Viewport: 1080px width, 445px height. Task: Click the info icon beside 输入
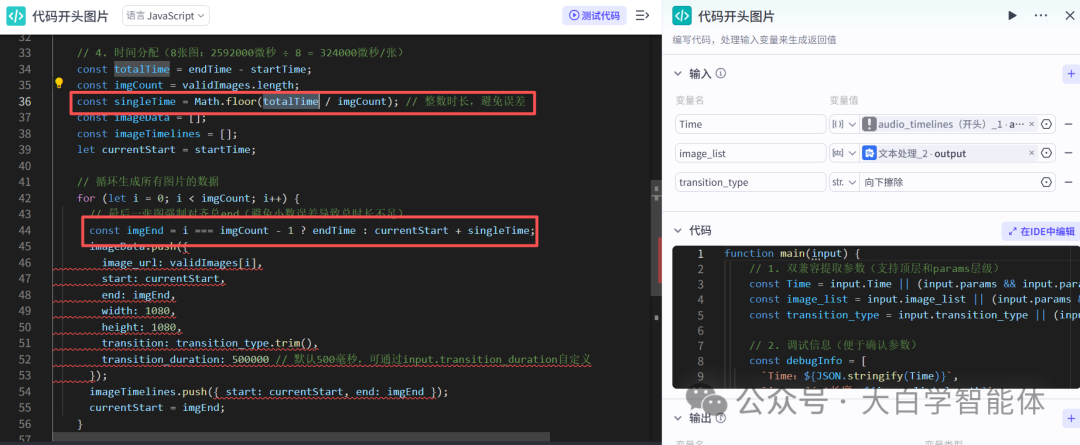(x=721, y=73)
